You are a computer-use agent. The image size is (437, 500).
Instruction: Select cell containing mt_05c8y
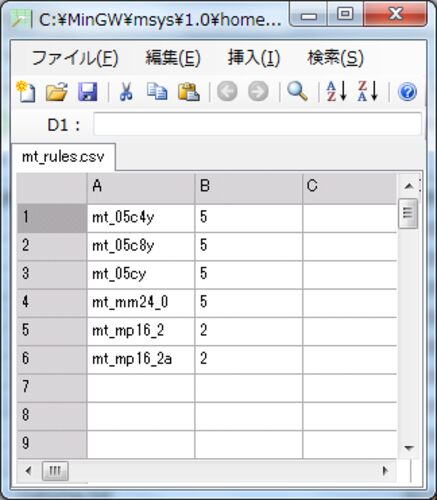click(x=141, y=246)
